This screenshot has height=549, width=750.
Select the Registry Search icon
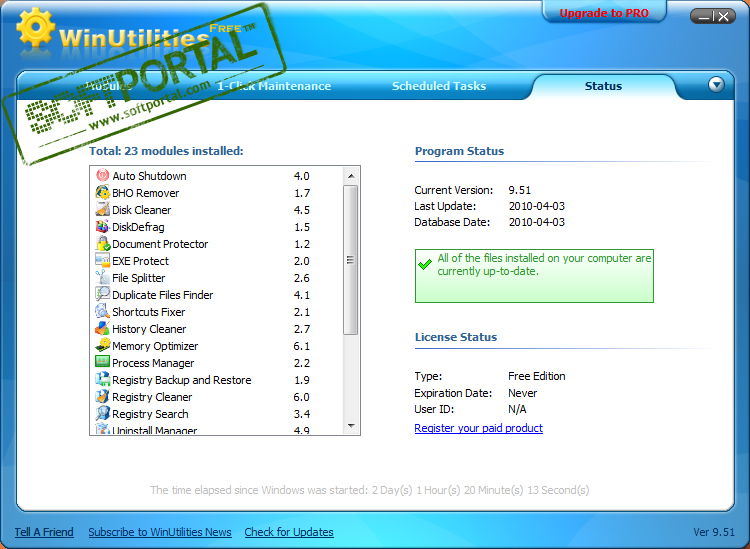pyautogui.click(x=102, y=413)
